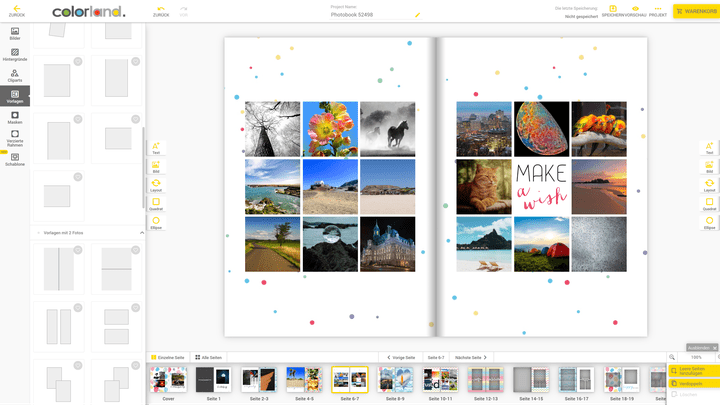Image resolution: width=720 pixels, height=405 pixels.
Task: Collapse the panel with Ausblenden
Action: [697, 348]
